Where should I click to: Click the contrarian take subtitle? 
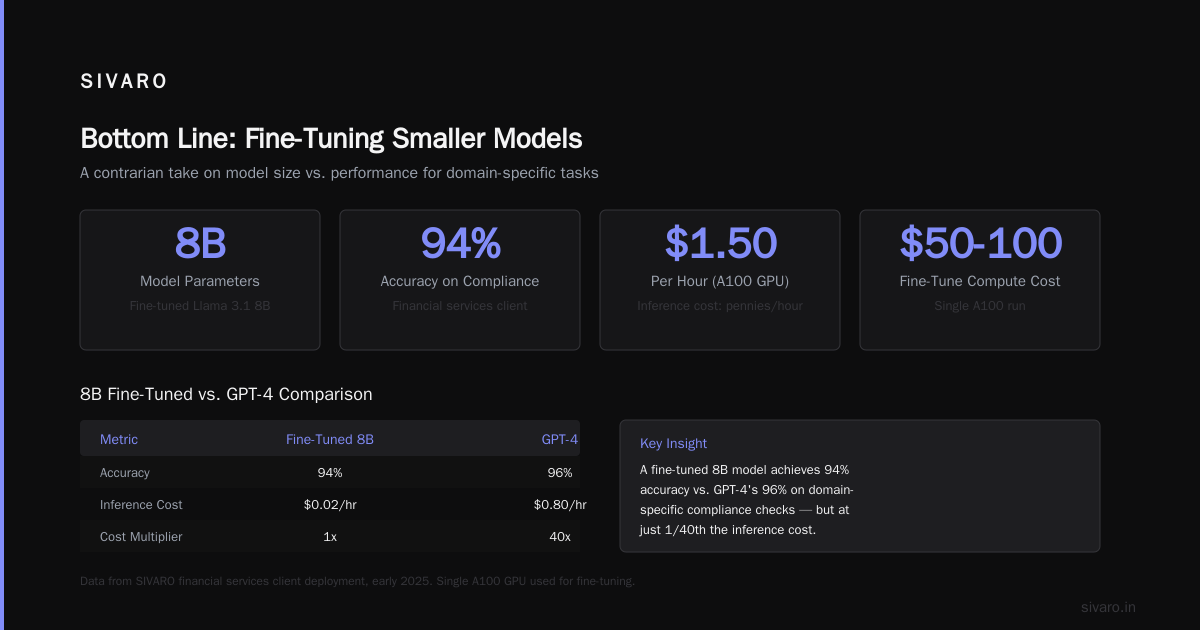[339, 172]
